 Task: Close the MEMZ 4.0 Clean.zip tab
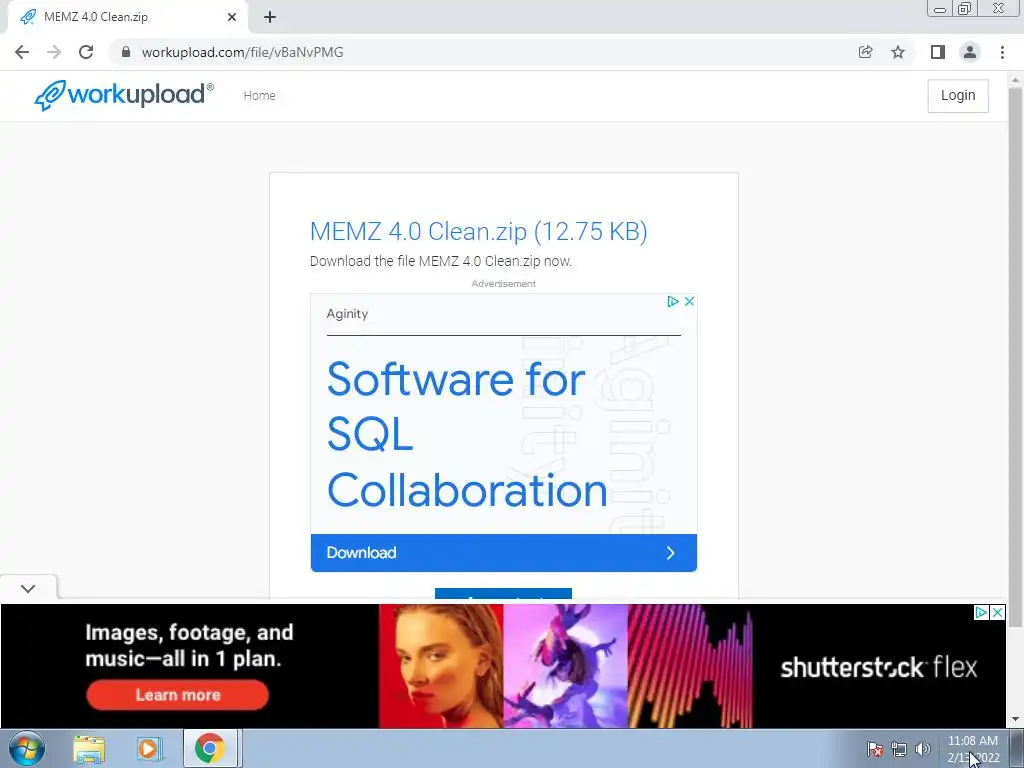(x=232, y=17)
